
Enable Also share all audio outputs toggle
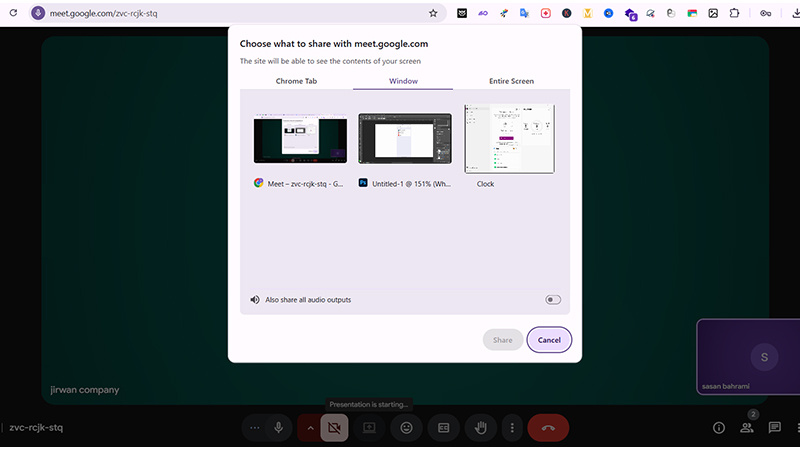[553, 300]
